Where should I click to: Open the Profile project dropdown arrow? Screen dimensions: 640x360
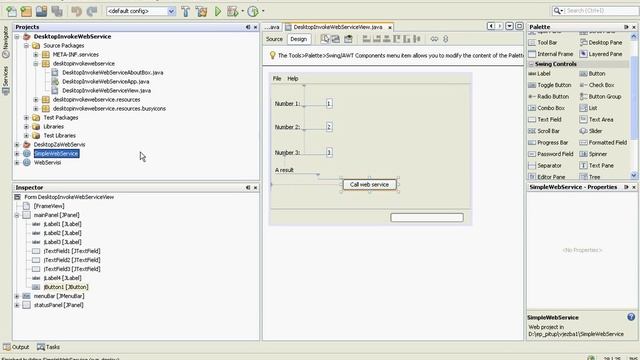(x=263, y=11)
